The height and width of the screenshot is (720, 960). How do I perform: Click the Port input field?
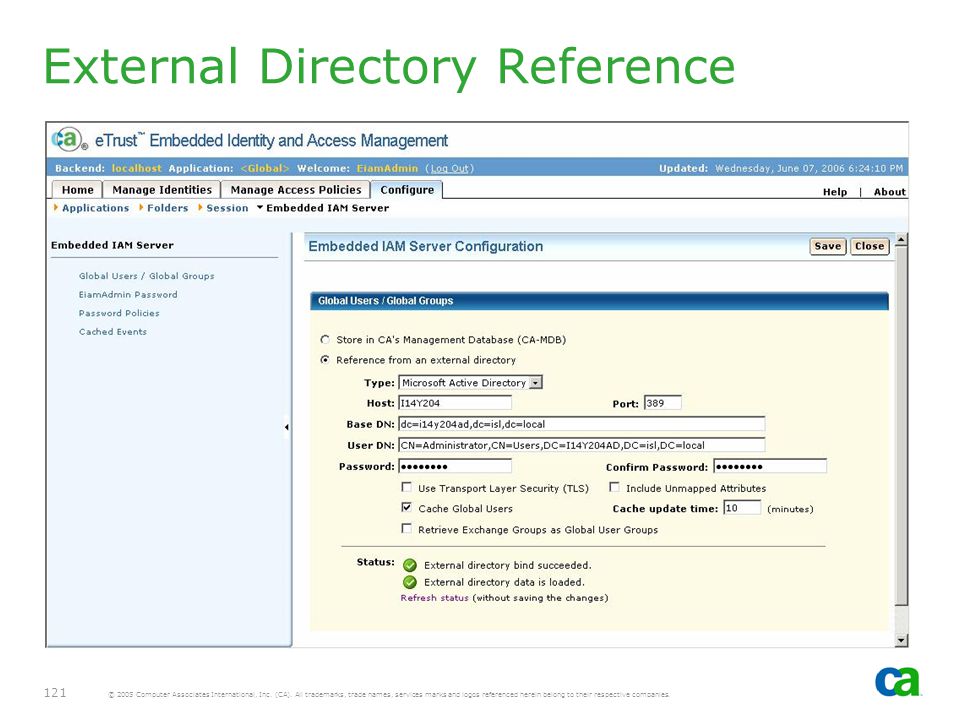pyautogui.click(x=662, y=403)
